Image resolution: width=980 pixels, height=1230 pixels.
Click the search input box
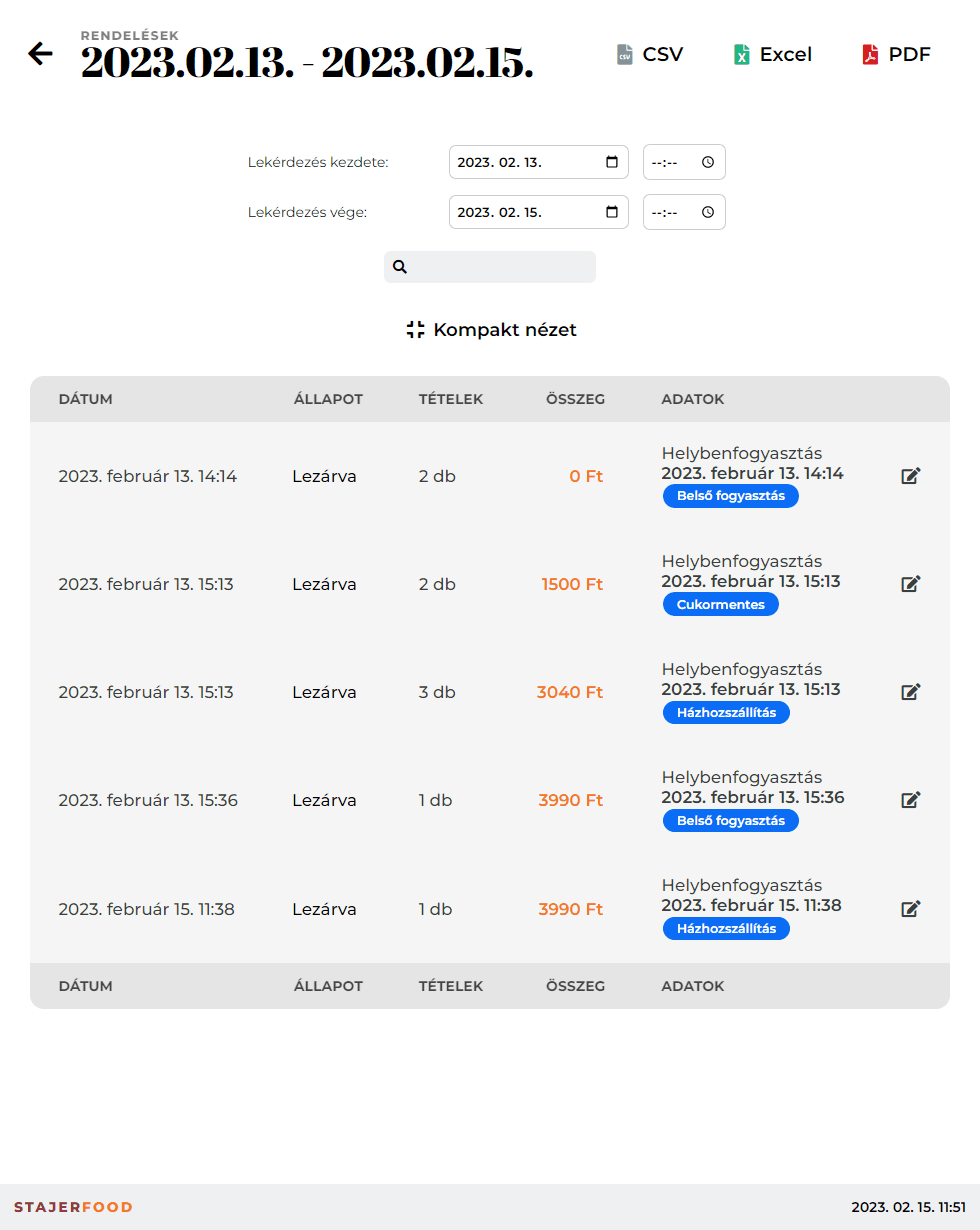[490, 267]
